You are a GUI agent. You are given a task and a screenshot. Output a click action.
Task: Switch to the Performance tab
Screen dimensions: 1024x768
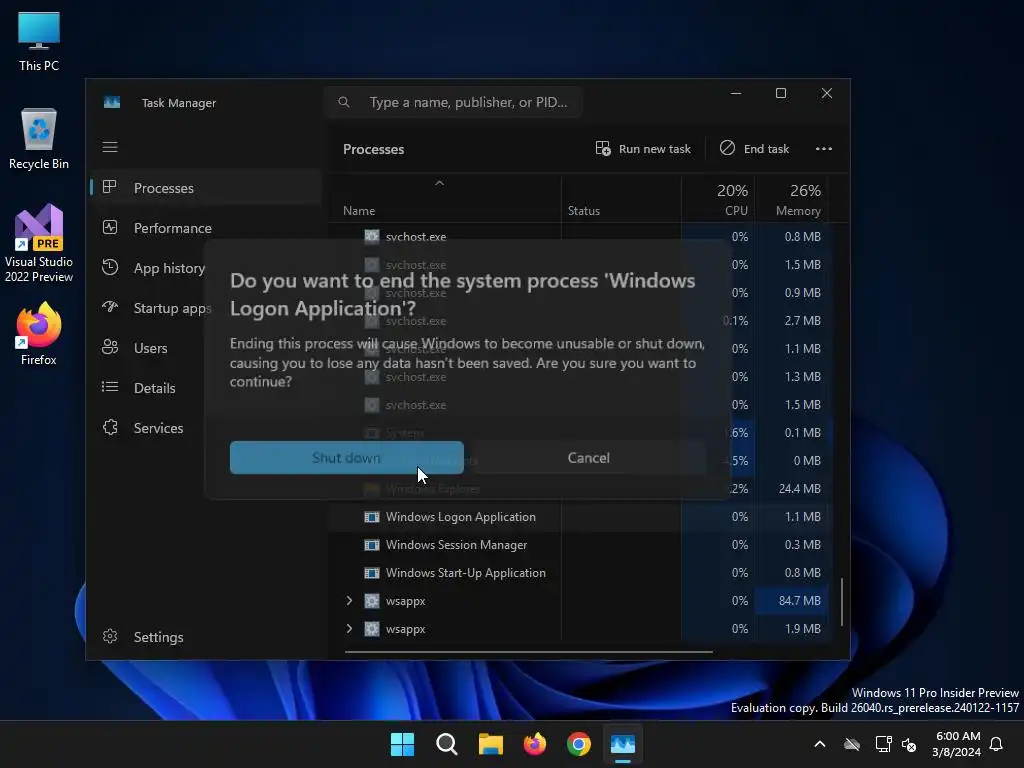(206, 228)
